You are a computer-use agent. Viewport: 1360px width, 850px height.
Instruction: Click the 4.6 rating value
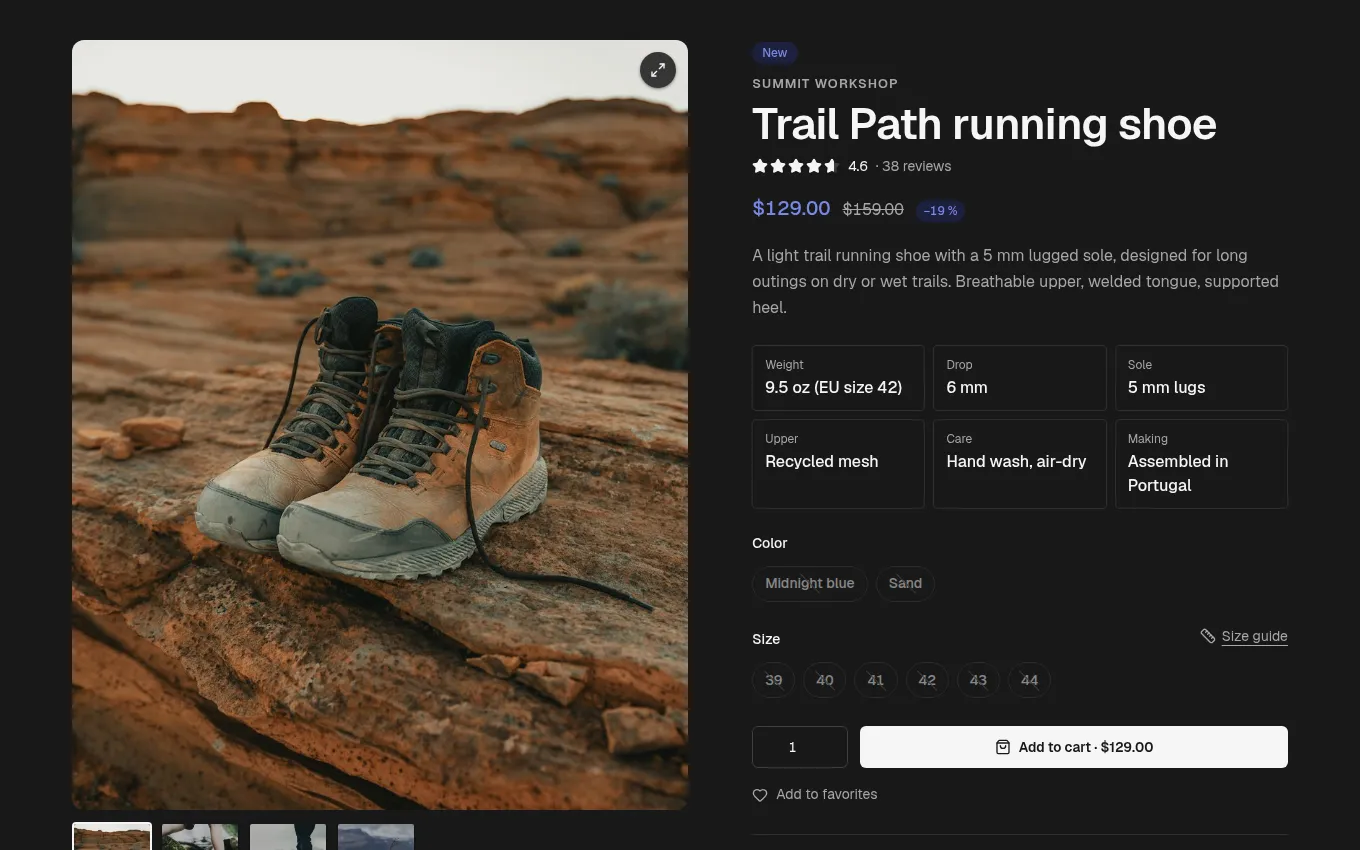(x=858, y=166)
